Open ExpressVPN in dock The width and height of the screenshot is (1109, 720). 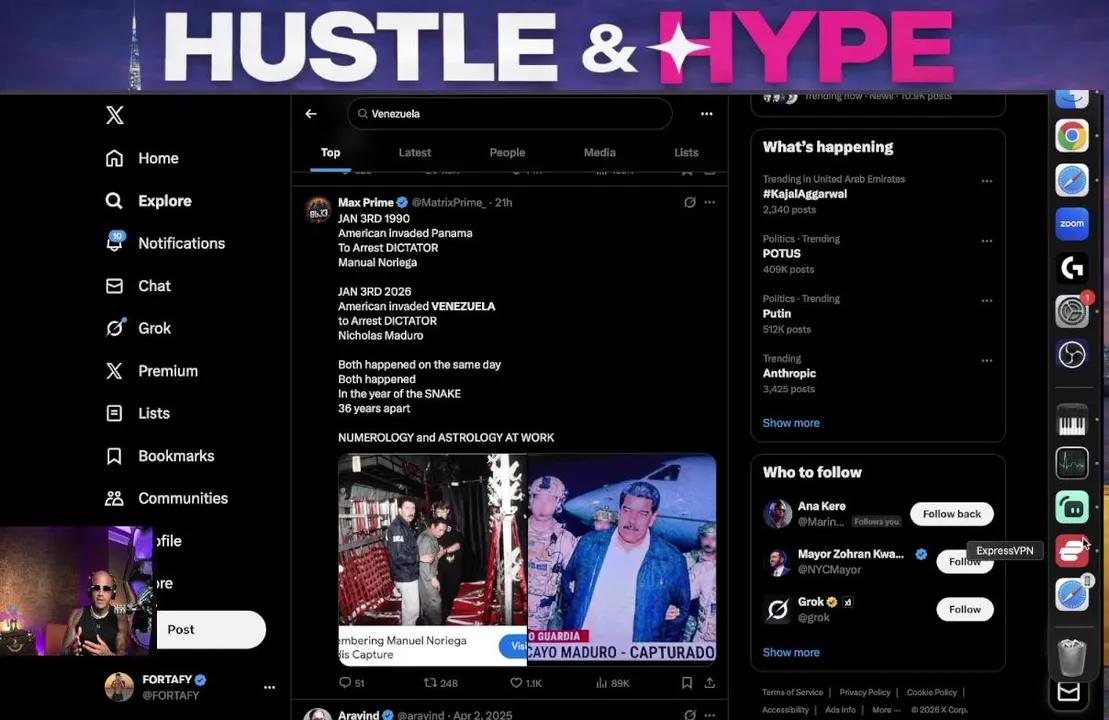(x=1072, y=551)
